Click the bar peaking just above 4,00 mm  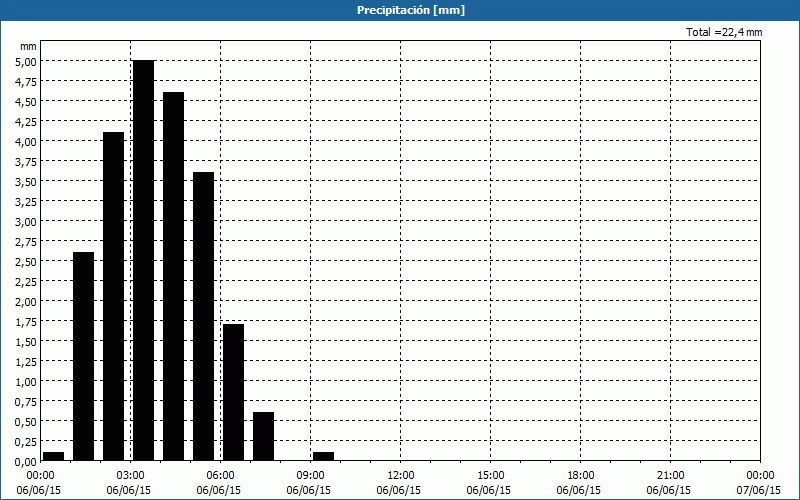click(113, 296)
